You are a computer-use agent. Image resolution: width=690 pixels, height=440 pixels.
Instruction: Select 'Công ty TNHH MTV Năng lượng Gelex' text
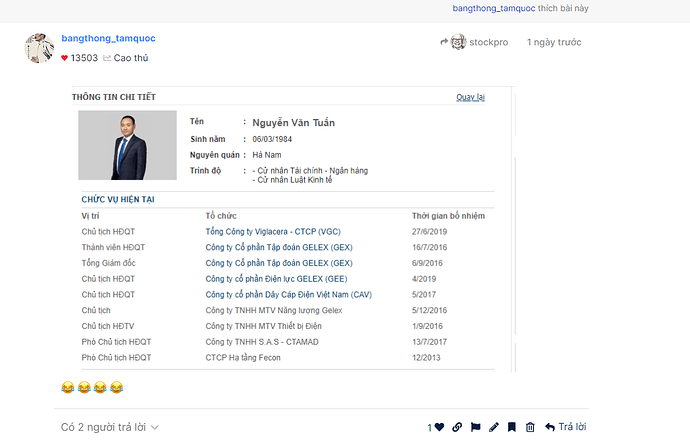274,310
